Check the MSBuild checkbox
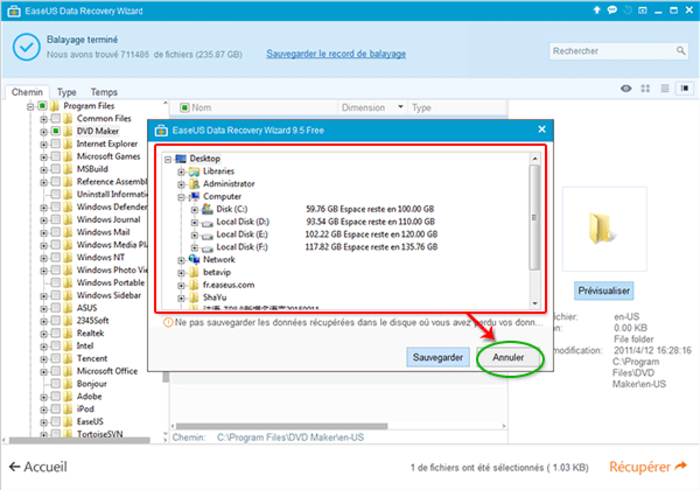The image size is (700, 490). [55, 169]
